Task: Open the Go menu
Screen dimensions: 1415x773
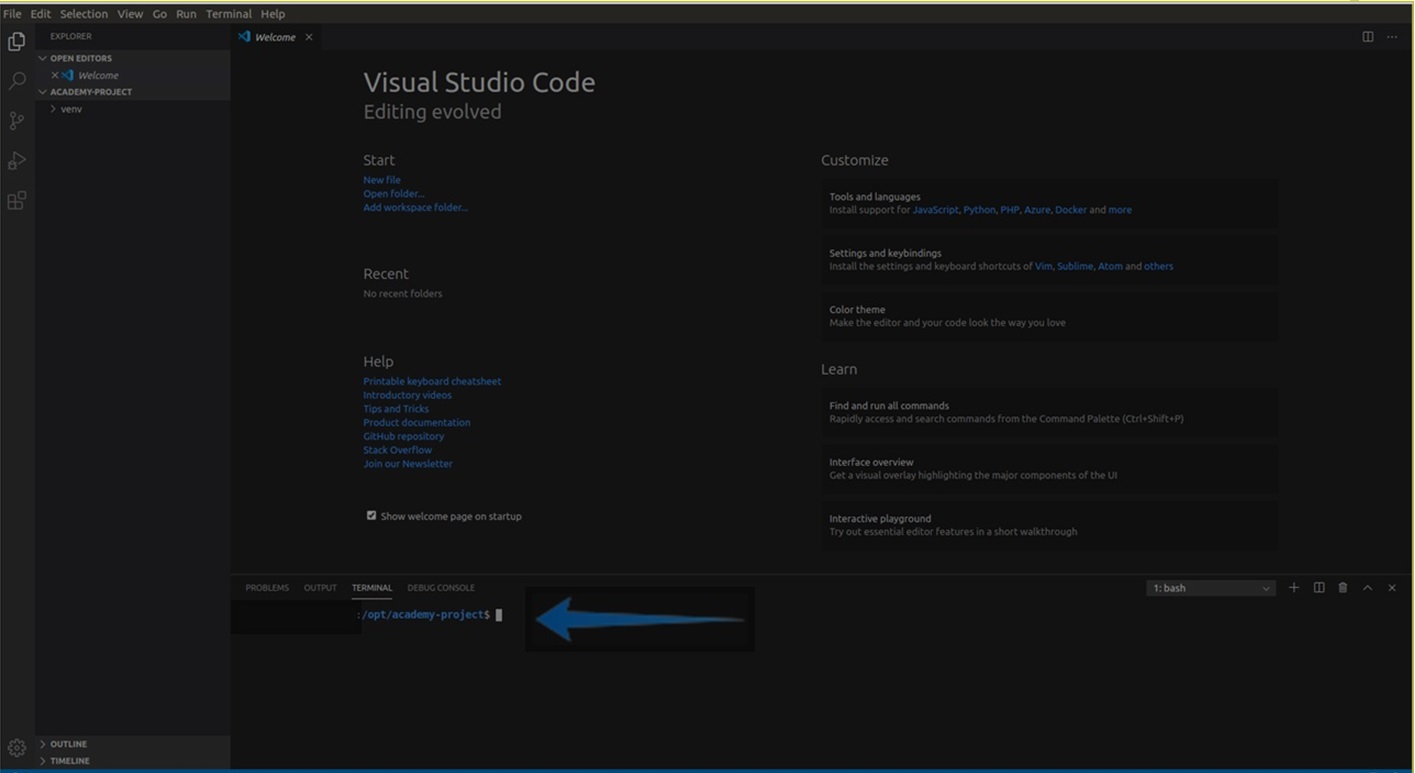Action: click(x=159, y=14)
